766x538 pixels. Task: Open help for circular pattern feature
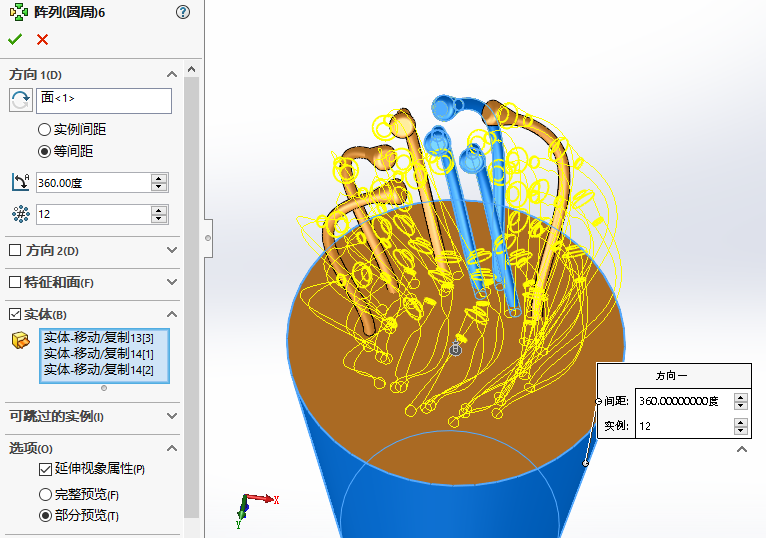coord(182,12)
